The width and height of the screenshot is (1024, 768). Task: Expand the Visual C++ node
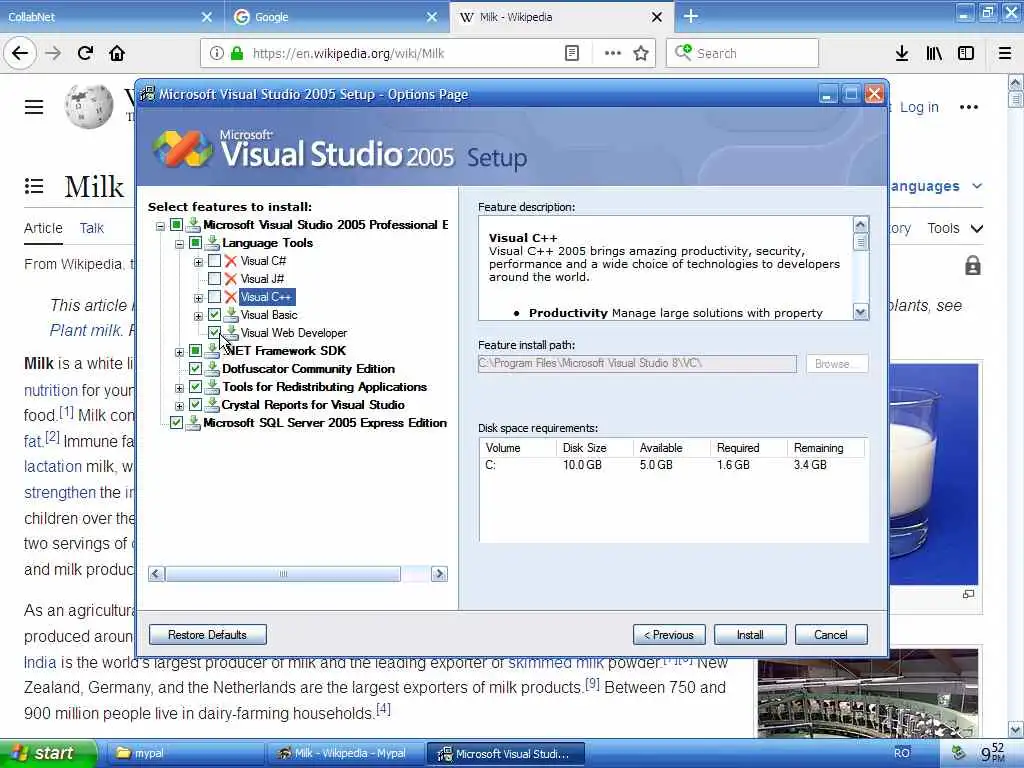199,298
